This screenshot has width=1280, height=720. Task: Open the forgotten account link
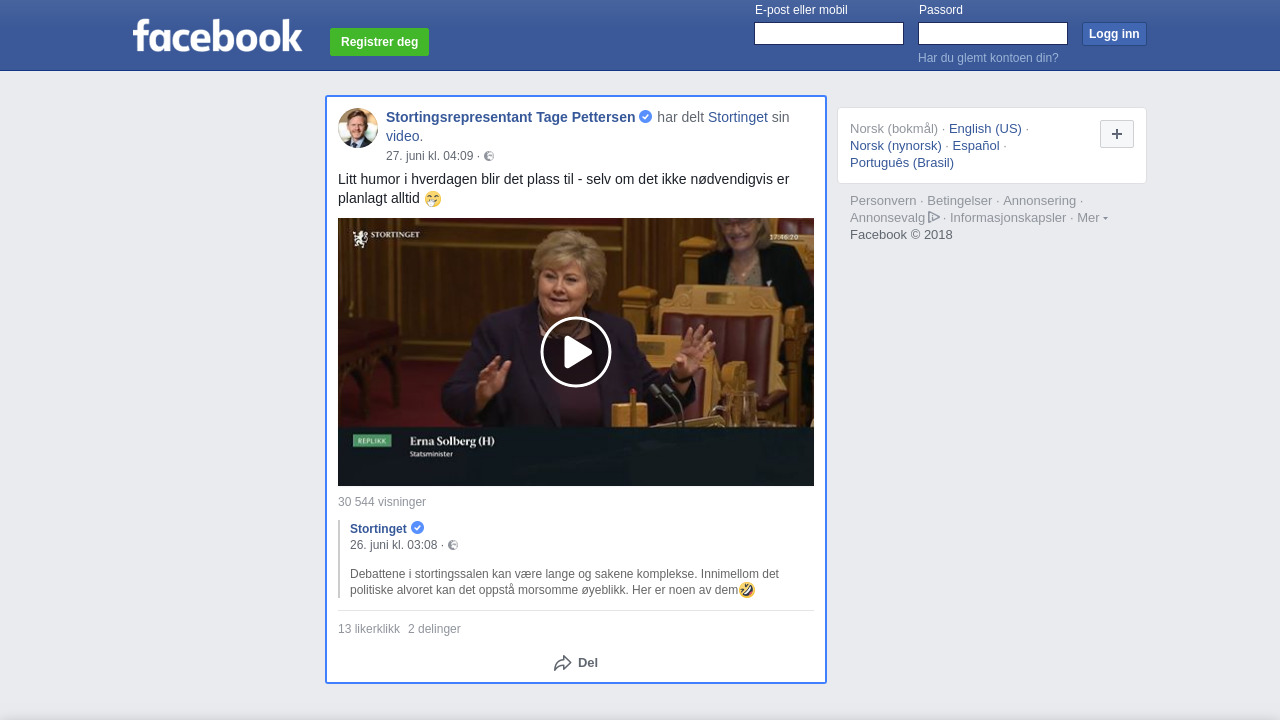coord(988,58)
